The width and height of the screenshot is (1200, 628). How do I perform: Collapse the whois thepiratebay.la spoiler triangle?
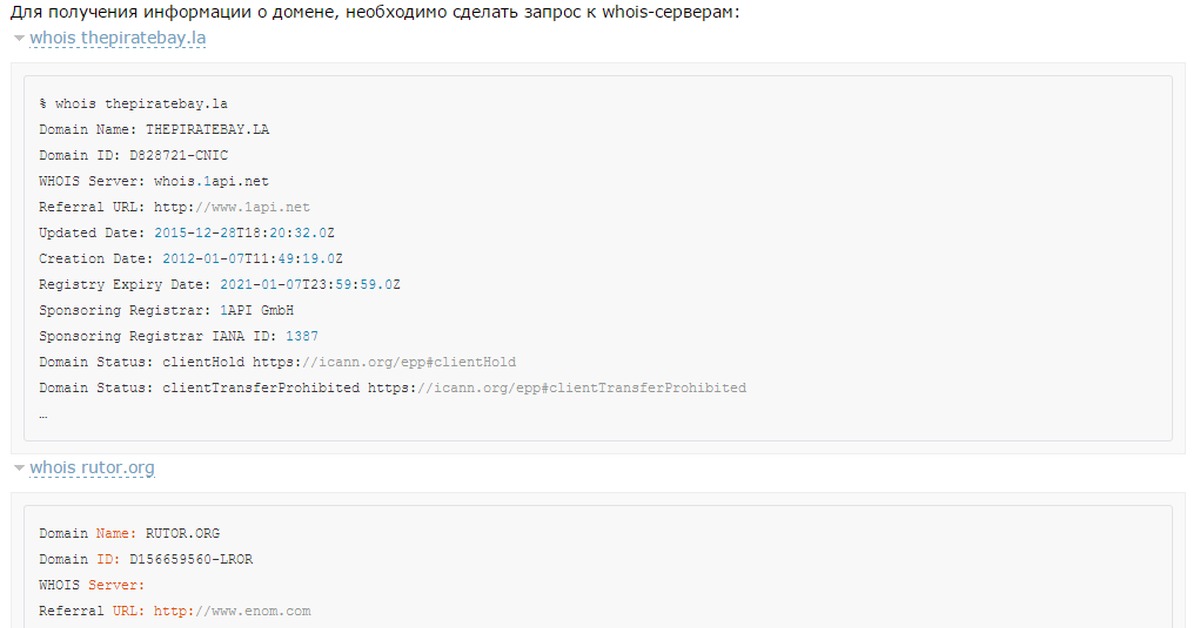[18, 39]
